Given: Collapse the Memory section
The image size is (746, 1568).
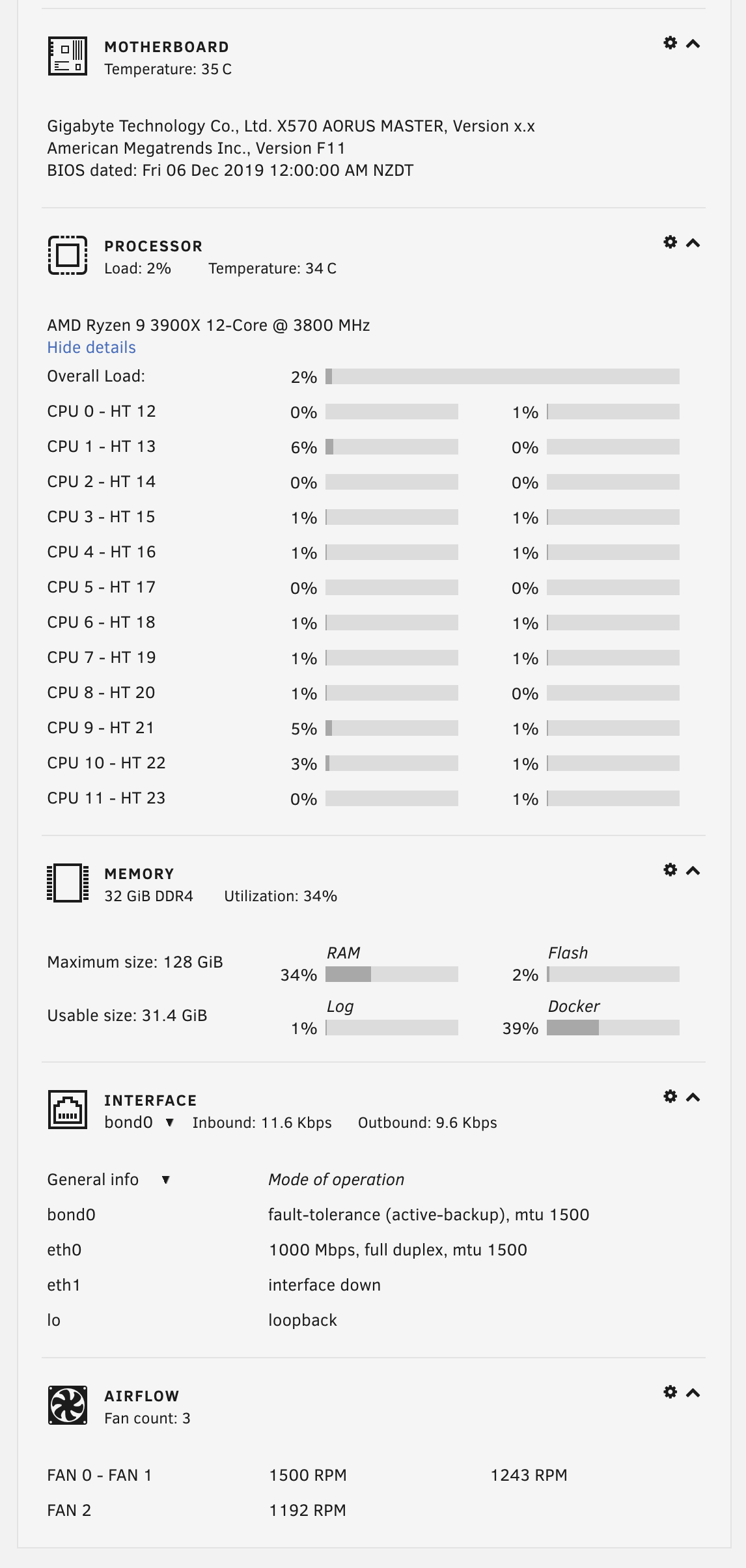Looking at the screenshot, I should tap(693, 871).
